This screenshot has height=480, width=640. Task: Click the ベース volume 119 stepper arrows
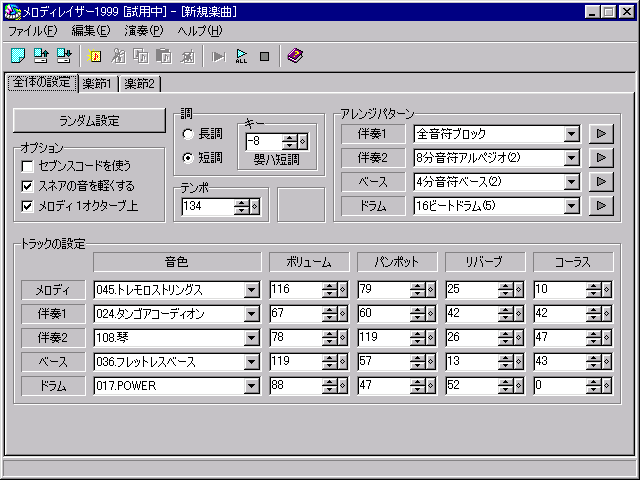(329, 362)
